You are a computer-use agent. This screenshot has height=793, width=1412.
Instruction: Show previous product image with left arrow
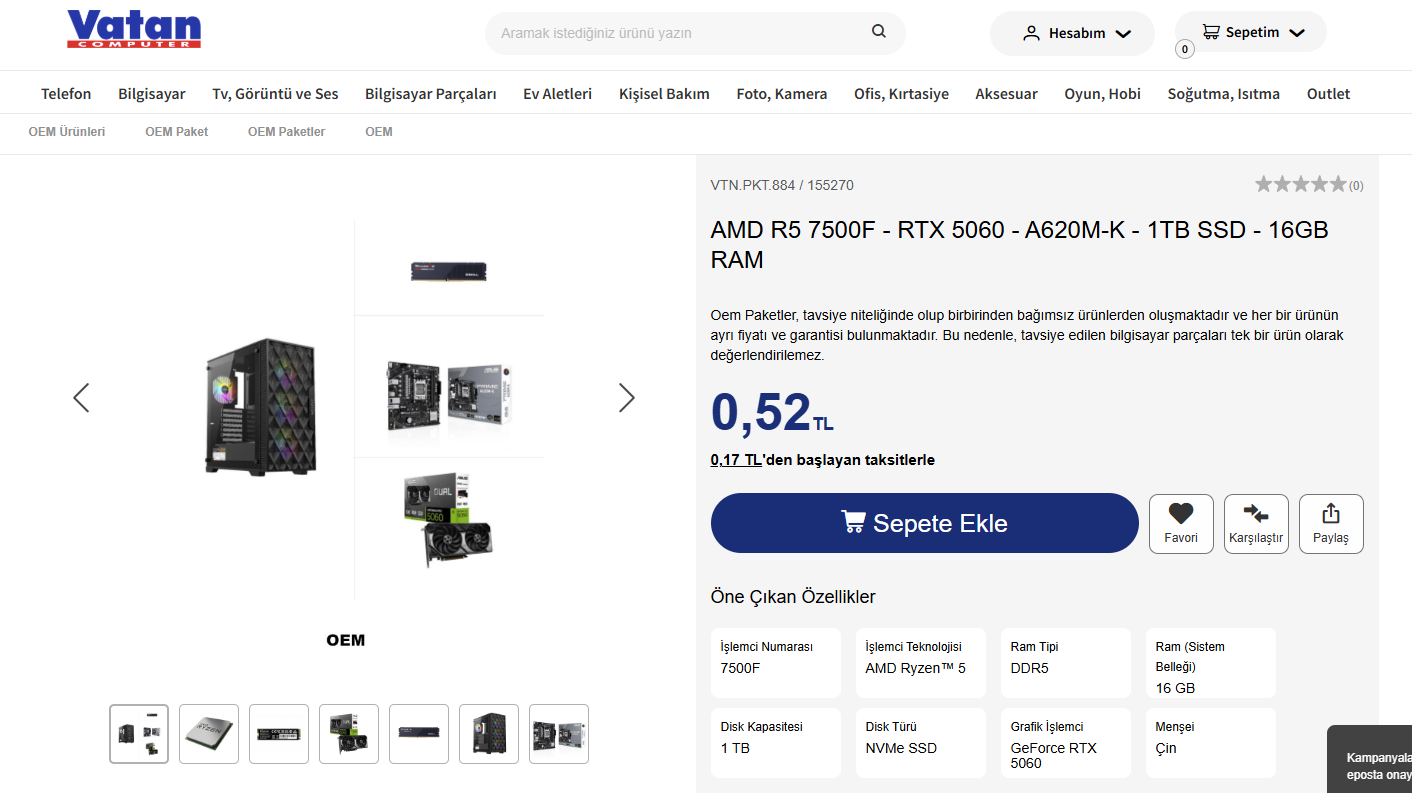coord(81,398)
